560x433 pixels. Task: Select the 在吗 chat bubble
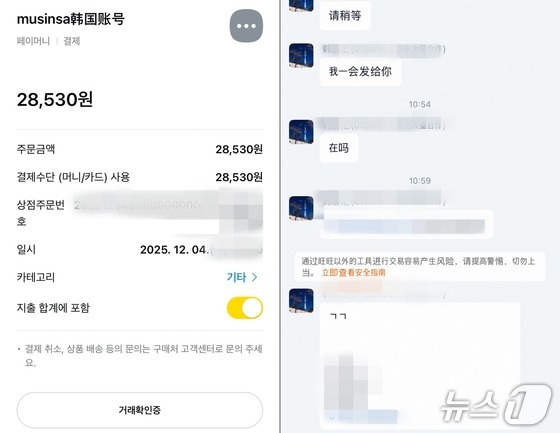339,148
